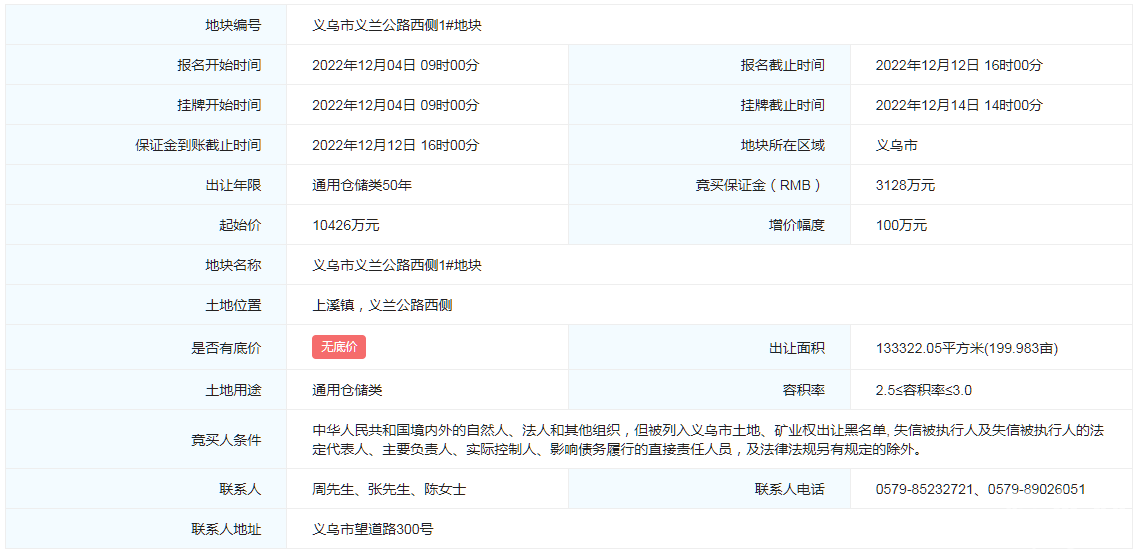Click the 地块编号 value text

point(397,25)
